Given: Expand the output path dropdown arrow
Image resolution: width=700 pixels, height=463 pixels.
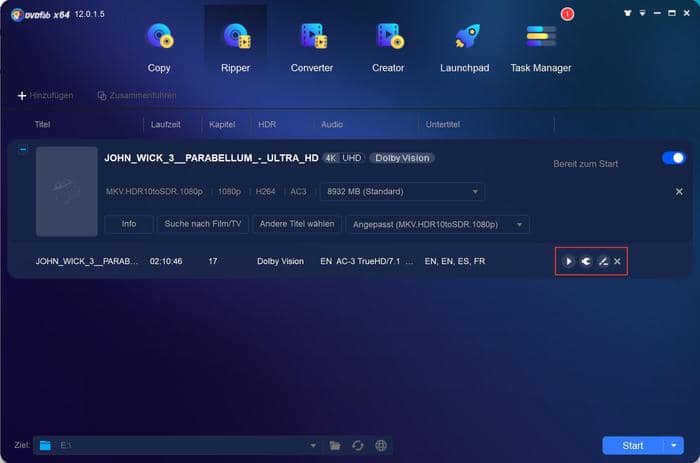Looking at the screenshot, I should pos(313,445).
